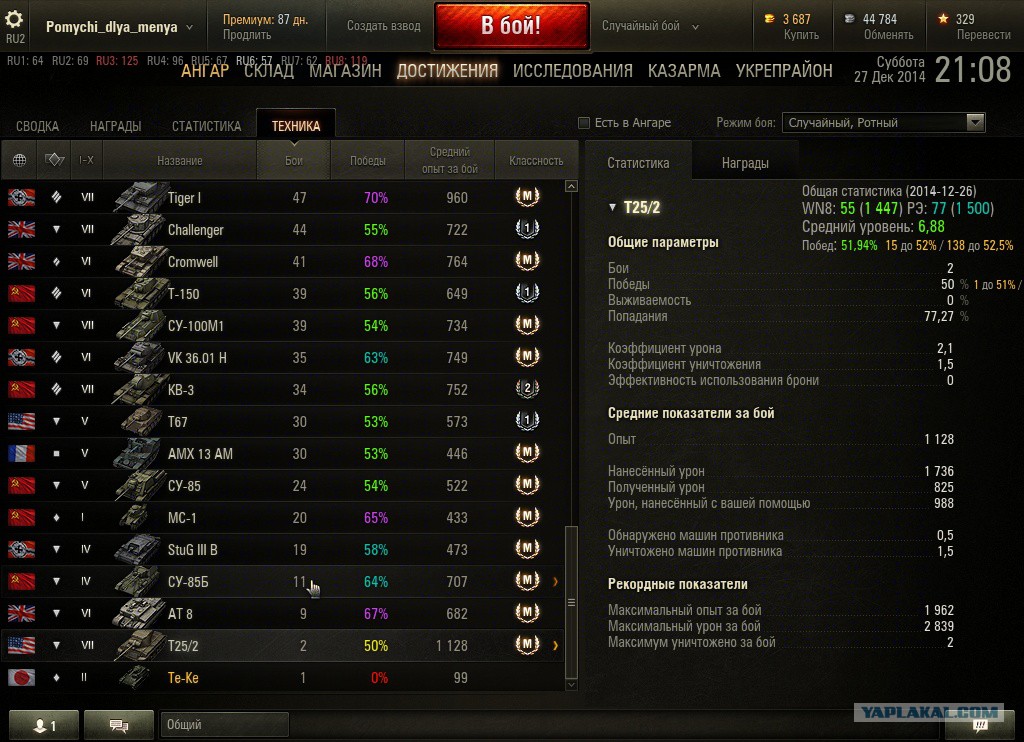Collapse the T25/2 statistics section
Screen dimensions: 1024x742
point(612,207)
